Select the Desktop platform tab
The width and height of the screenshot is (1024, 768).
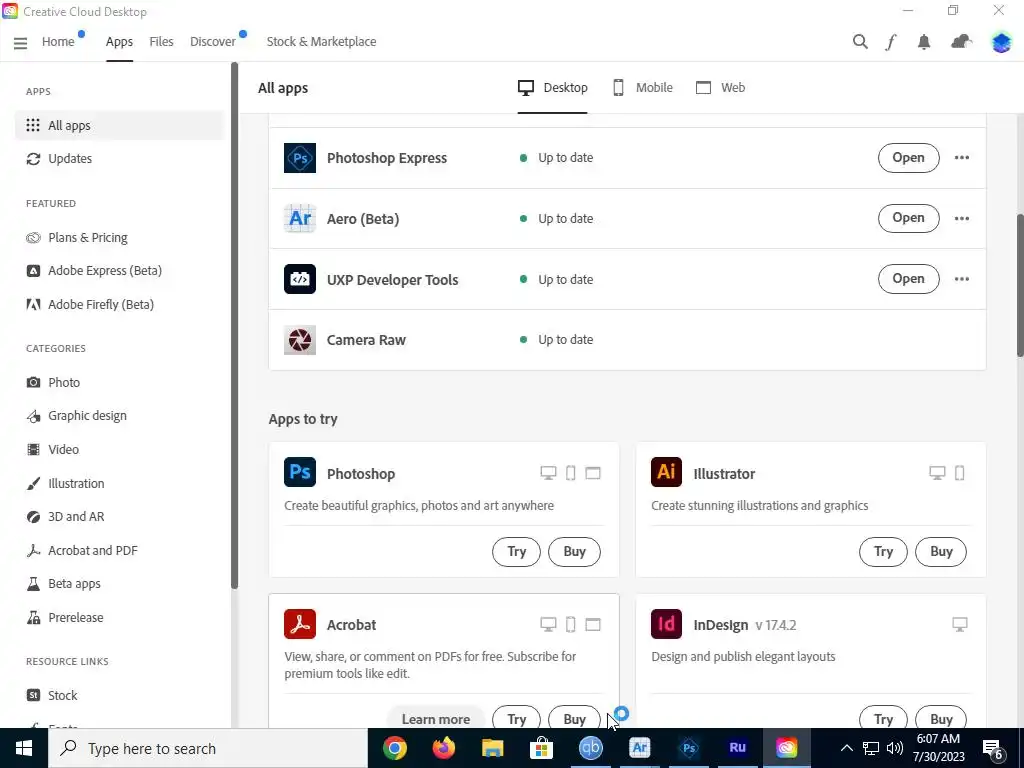pyautogui.click(x=552, y=88)
